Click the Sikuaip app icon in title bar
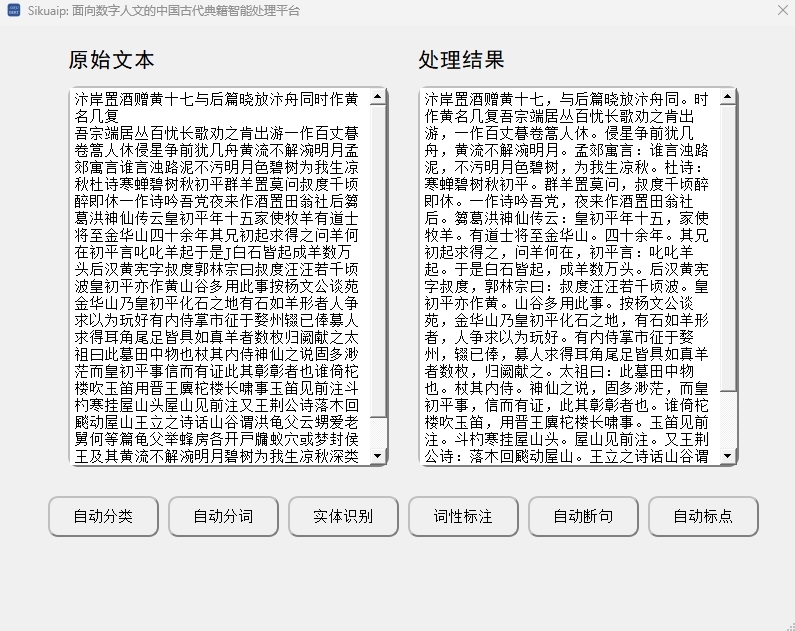The image size is (795, 631). [x=14, y=9]
